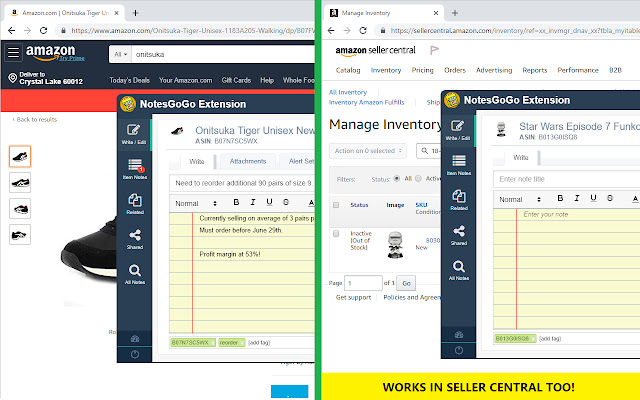
Task: Switch to Write tab in Star Wars note
Action: [520, 158]
